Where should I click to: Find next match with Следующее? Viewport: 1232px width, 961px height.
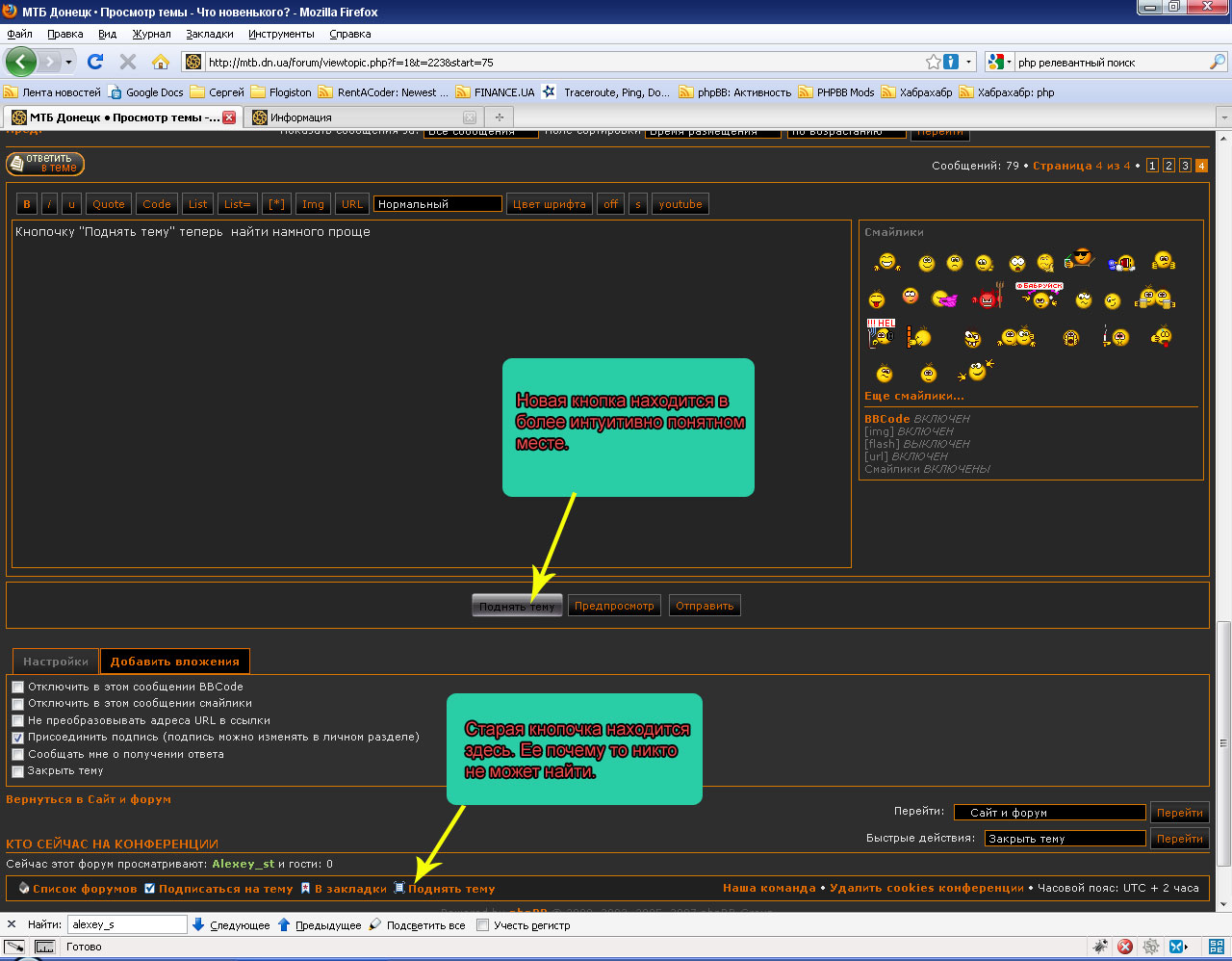pyautogui.click(x=231, y=925)
